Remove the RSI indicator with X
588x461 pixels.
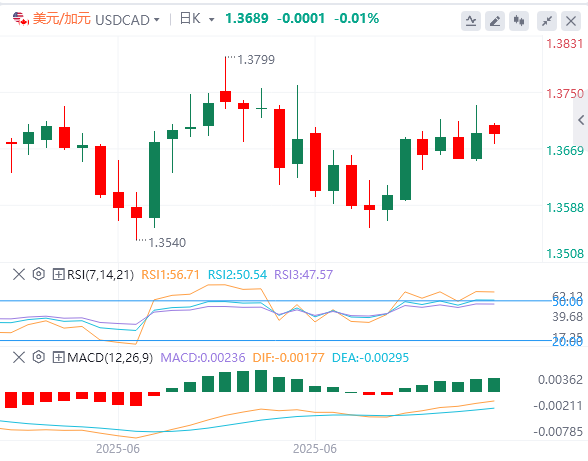pos(19,274)
